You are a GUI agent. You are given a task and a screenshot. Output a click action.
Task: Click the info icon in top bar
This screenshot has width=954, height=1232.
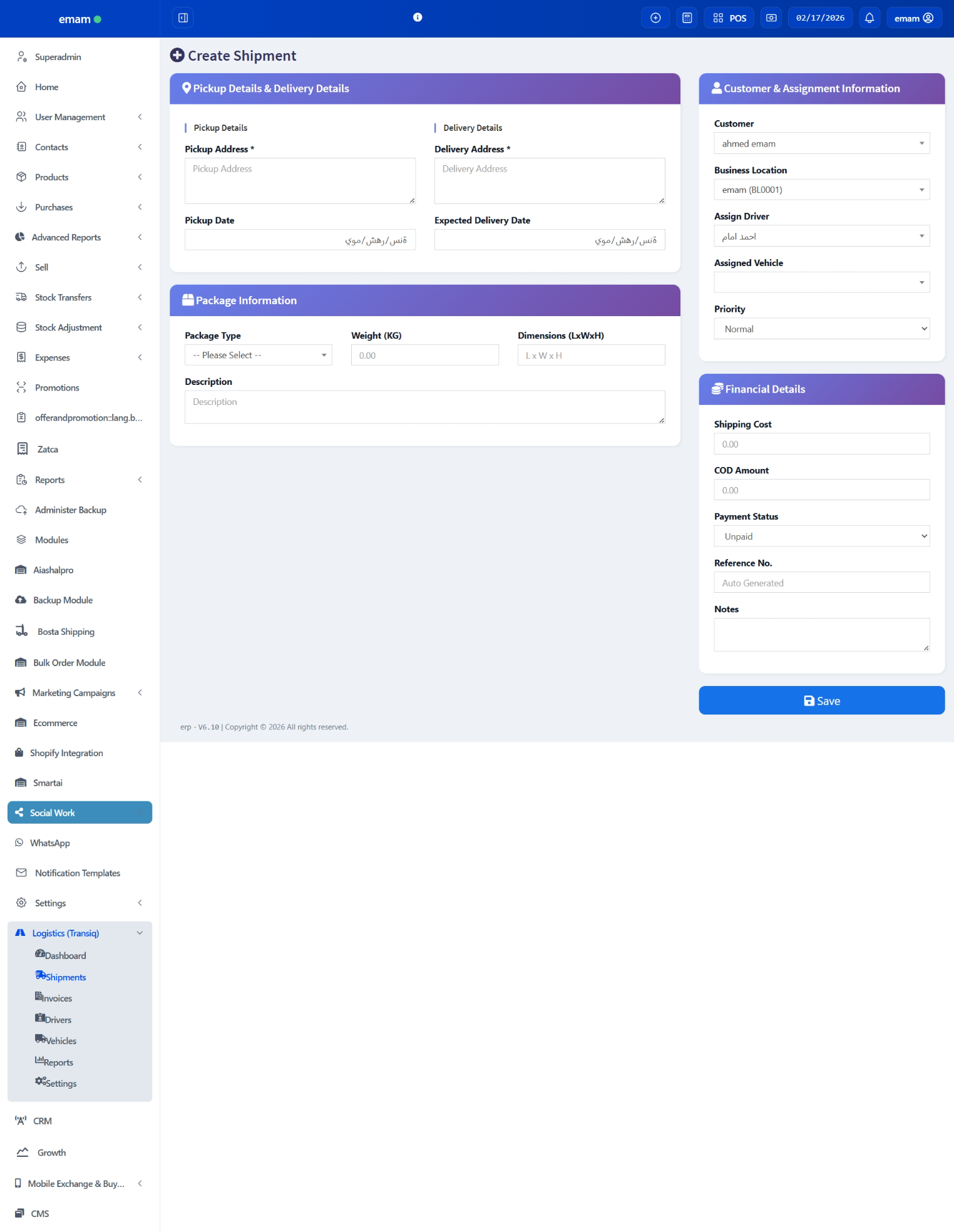click(x=418, y=18)
